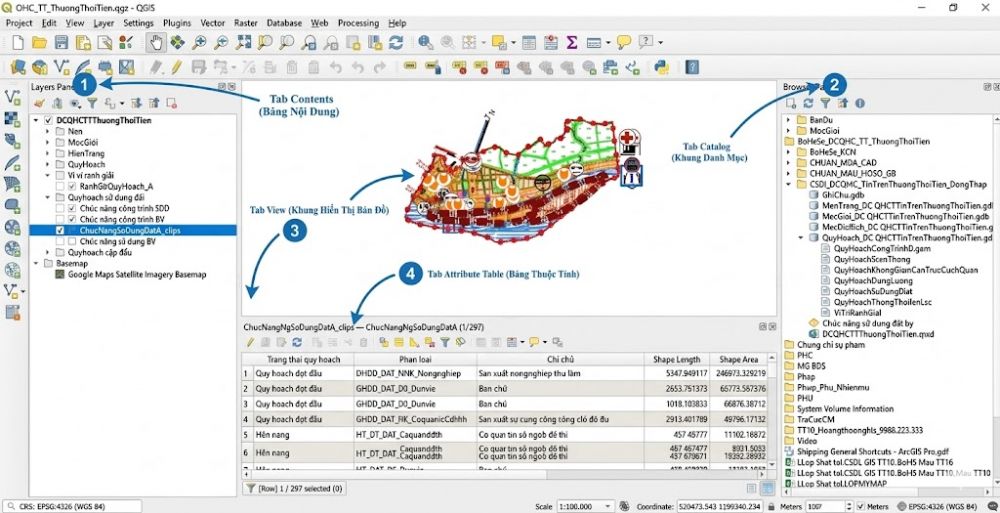Expand Quyhoach cập đầu group
The image size is (1000, 513).
pos(48,253)
